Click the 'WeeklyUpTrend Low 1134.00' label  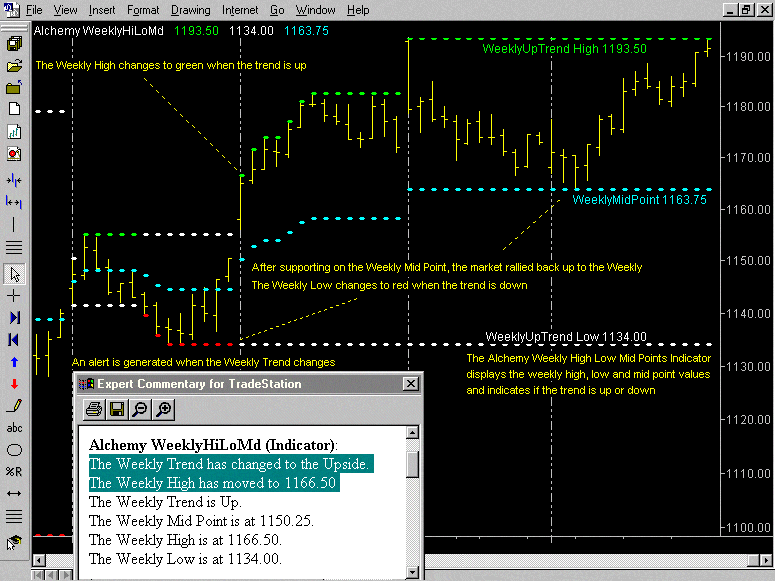click(566, 336)
